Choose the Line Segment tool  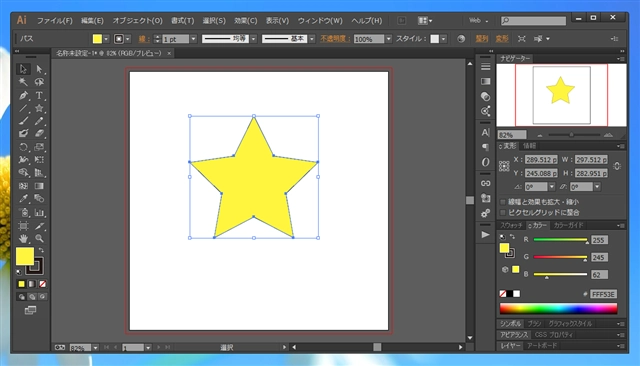(23, 108)
